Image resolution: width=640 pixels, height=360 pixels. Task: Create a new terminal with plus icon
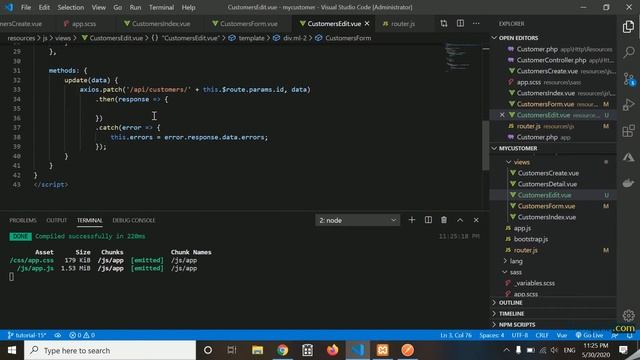(411, 220)
